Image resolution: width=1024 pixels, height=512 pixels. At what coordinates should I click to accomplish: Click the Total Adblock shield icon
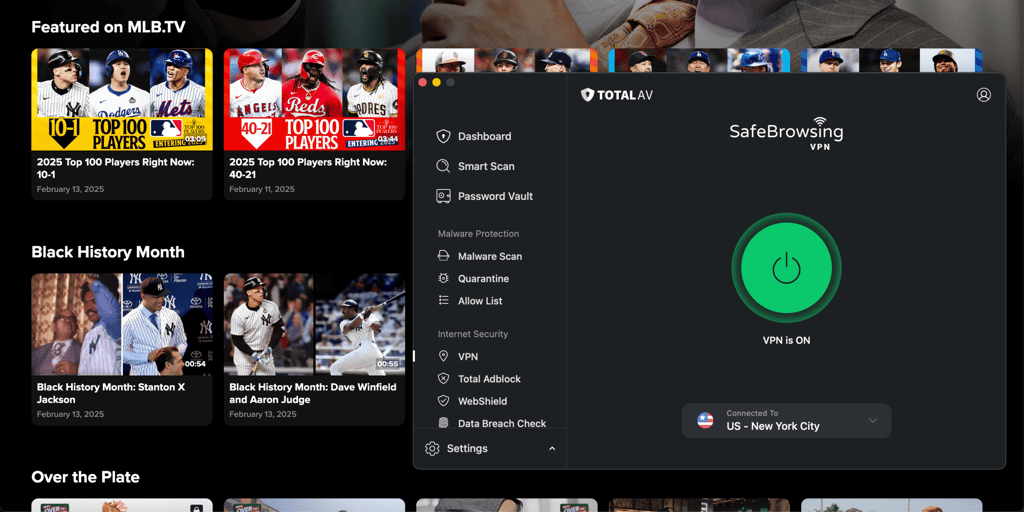[x=443, y=379]
